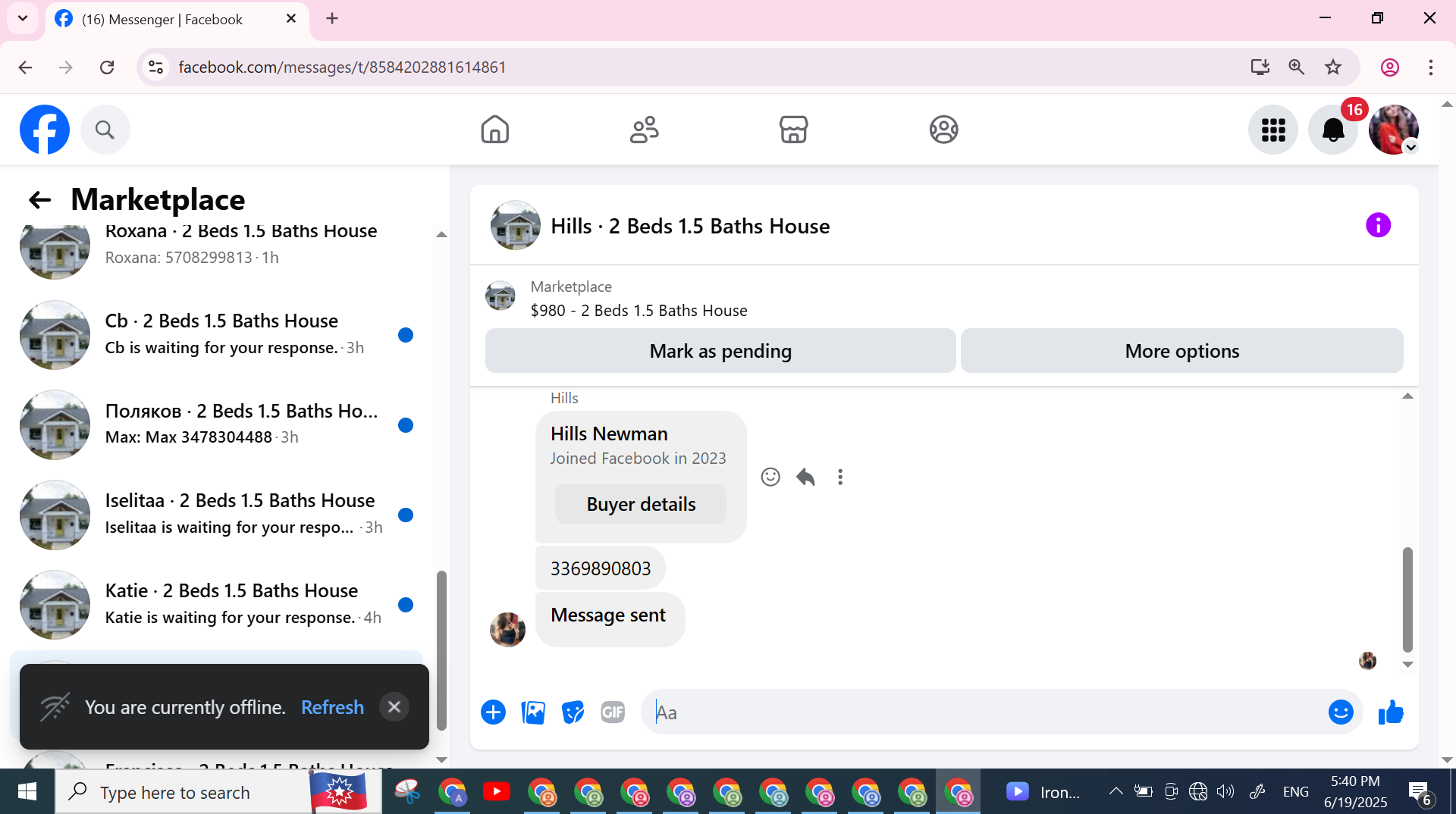Screen dimensions: 1456x814
Task: Click the More options button
Action: (1181, 351)
